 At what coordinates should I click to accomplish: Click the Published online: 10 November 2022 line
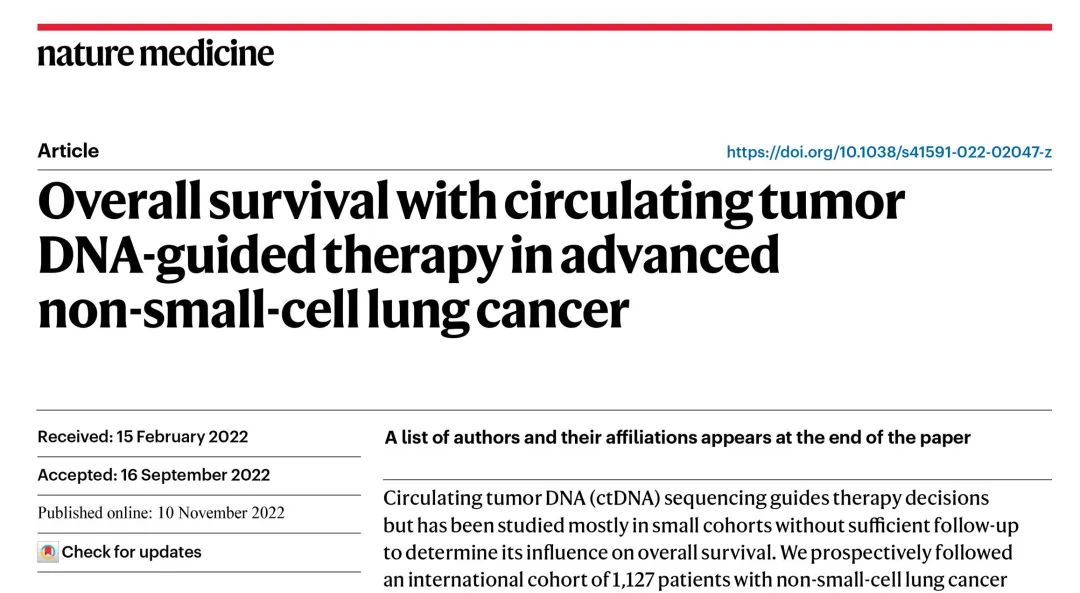[161, 513]
